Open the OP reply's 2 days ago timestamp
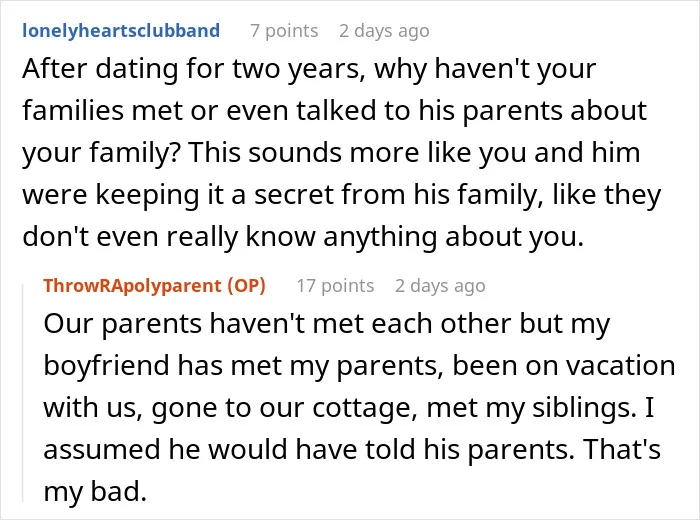The height and width of the screenshot is (520, 700). pyautogui.click(x=440, y=286)
